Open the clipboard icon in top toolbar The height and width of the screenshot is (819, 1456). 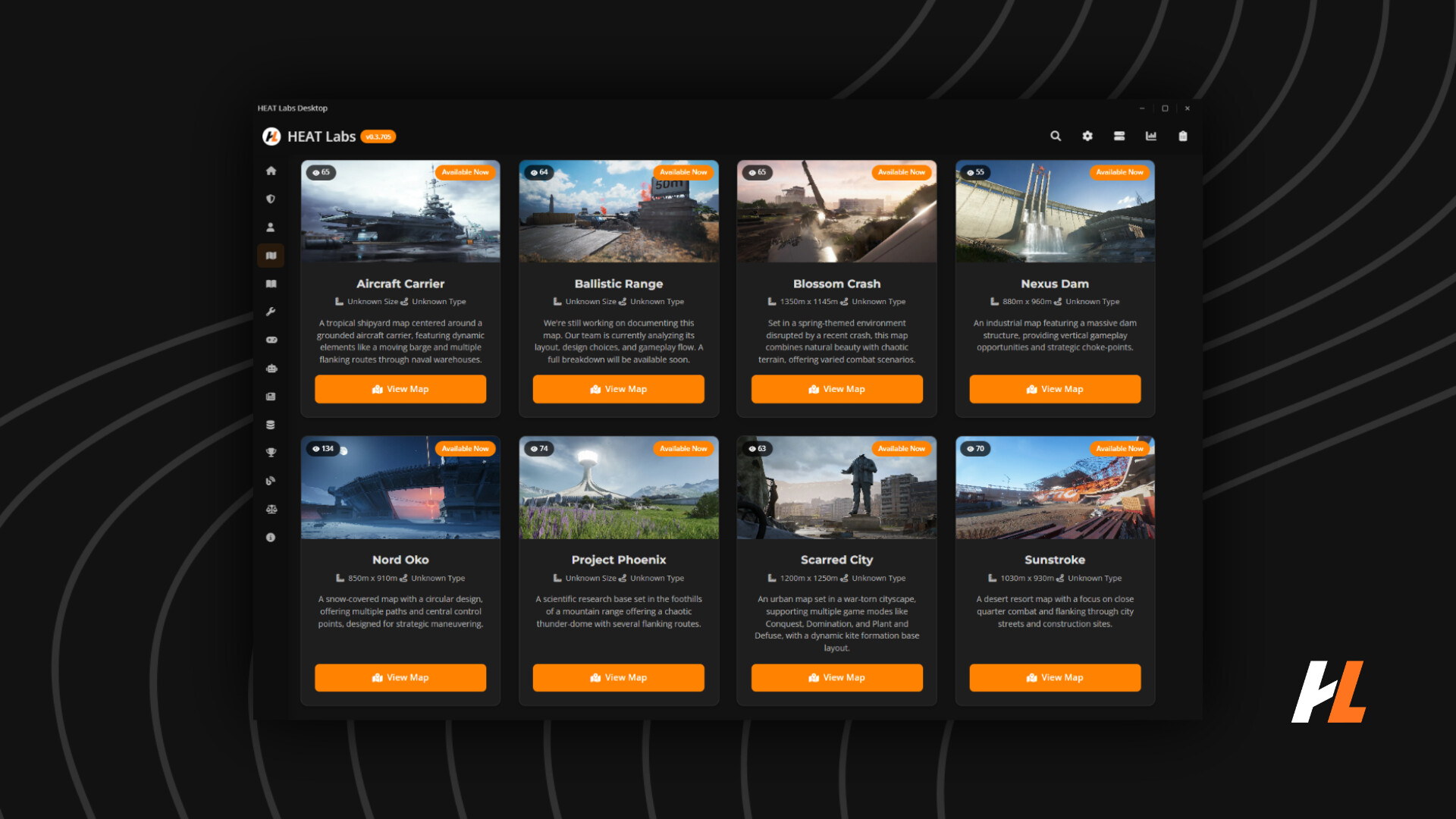point(1183,136)
